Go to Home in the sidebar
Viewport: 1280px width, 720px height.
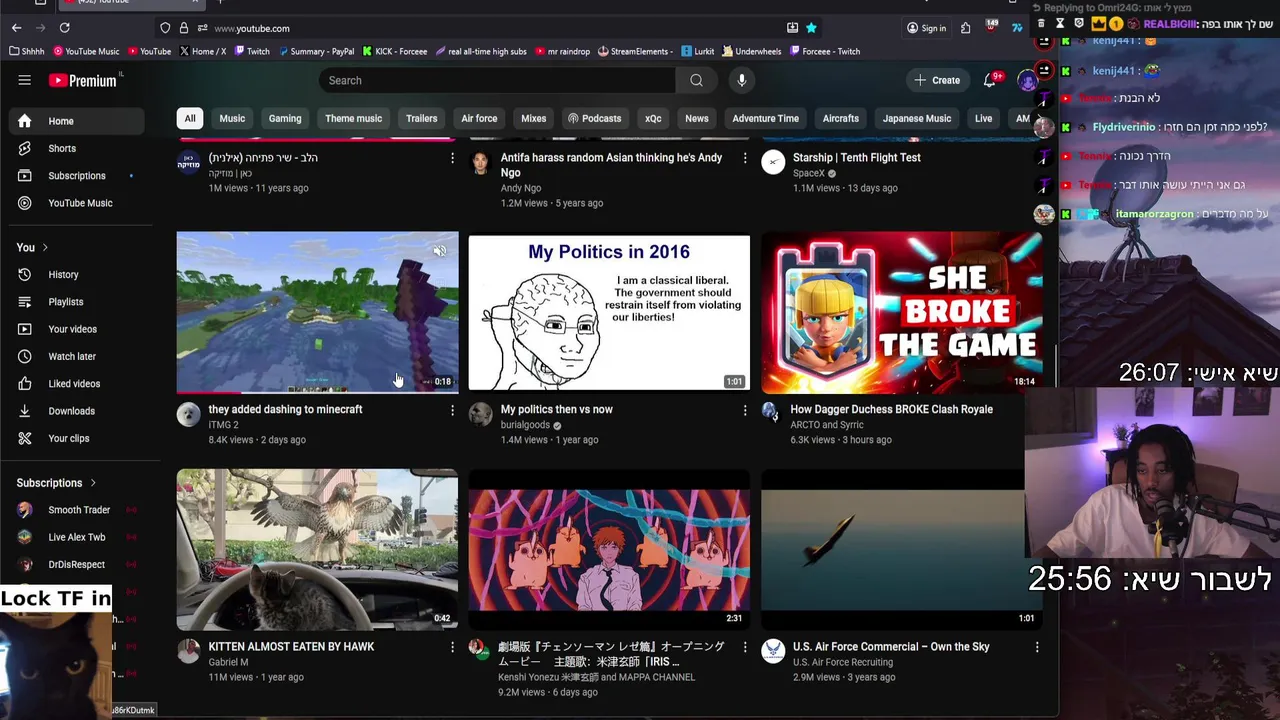(x=78, y=121)
